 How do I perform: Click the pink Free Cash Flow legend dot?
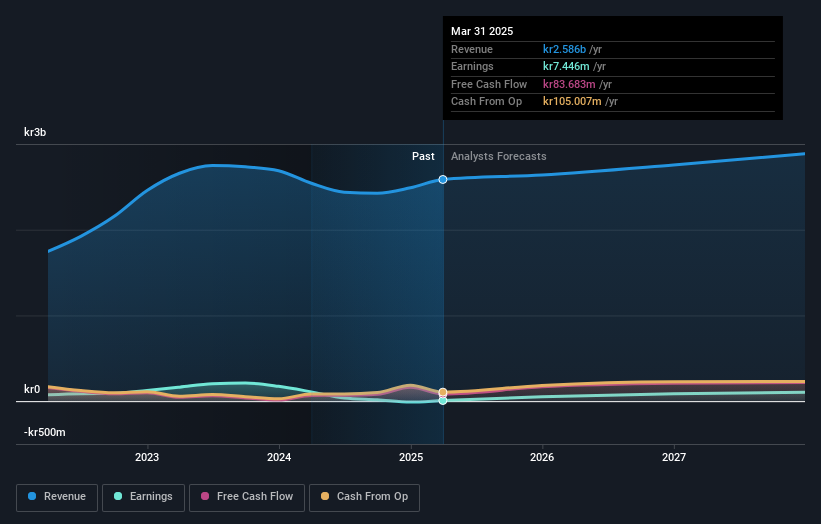point(205,496)
